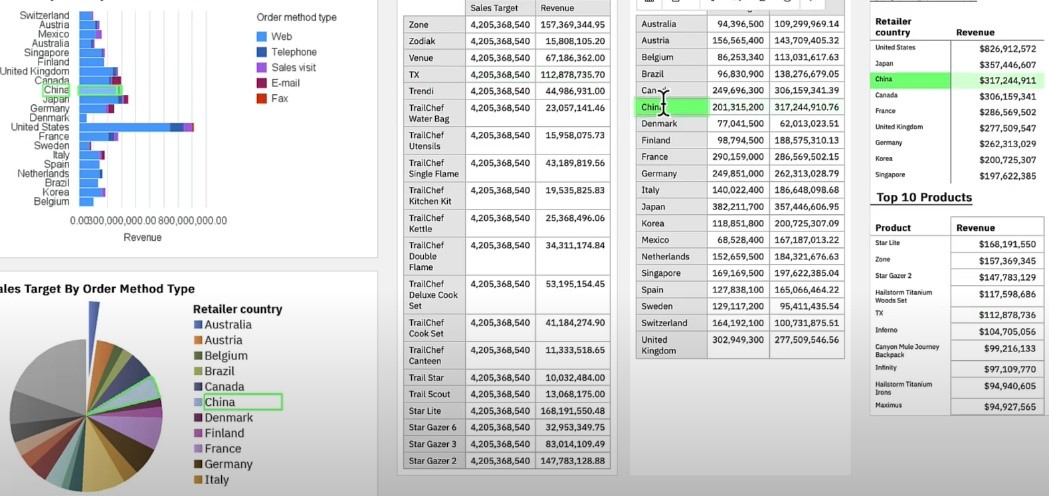This screenshot has width=1049, height=496.
Task: Click the E-mail legend color swatch
Action: [262, 83]
